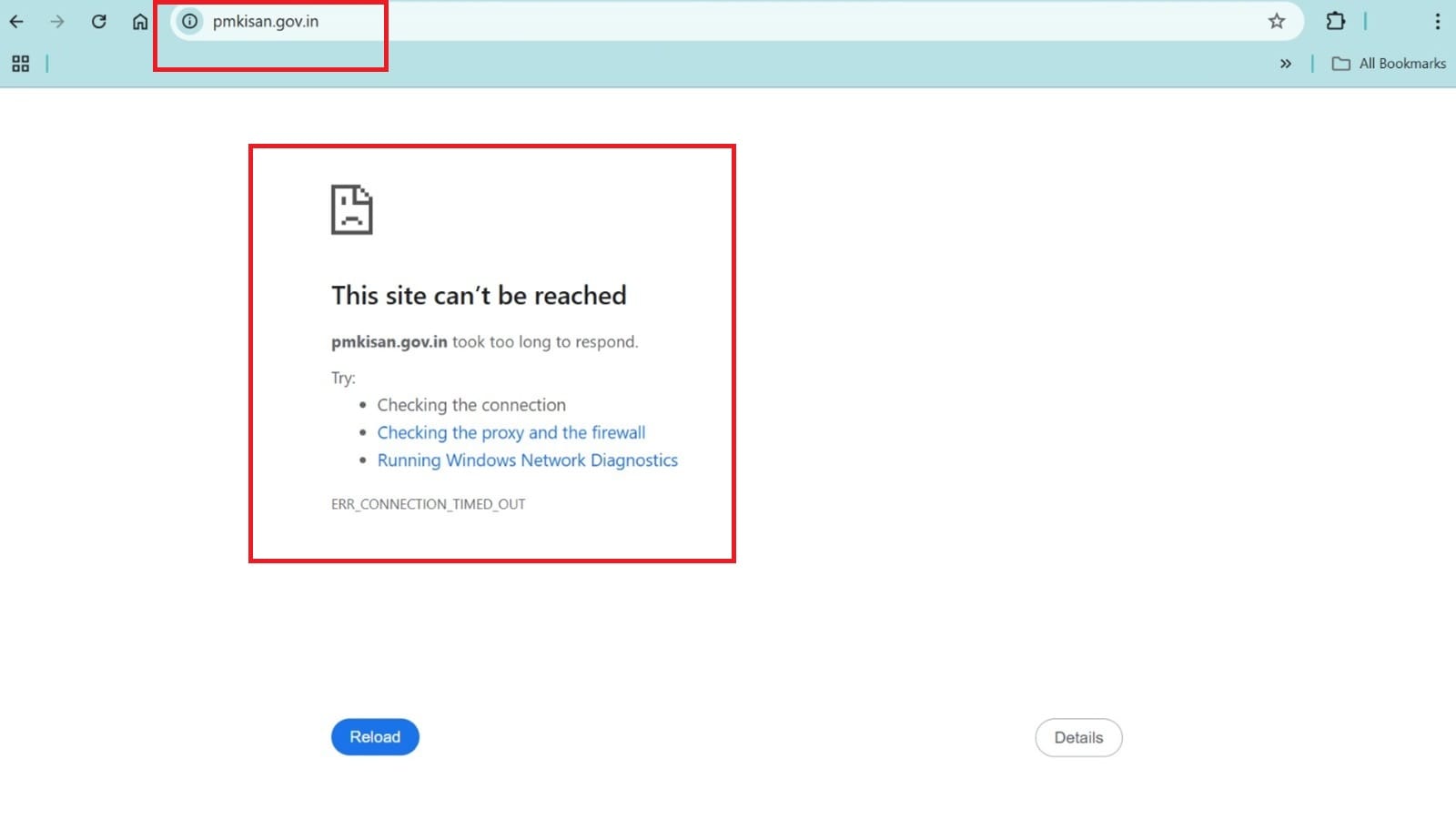Screen dimensions: 1456x819
Task: Open the home page via the house icon
Action: click(x=139, y=21)
